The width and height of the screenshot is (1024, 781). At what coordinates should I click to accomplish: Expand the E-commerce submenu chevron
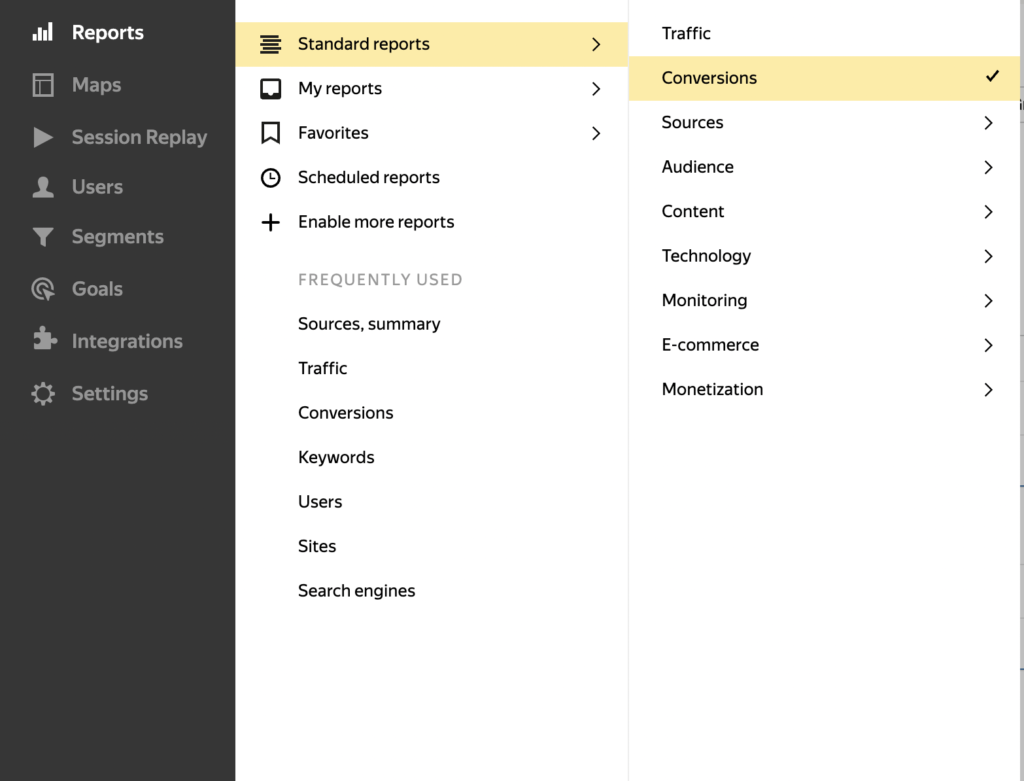988,345
